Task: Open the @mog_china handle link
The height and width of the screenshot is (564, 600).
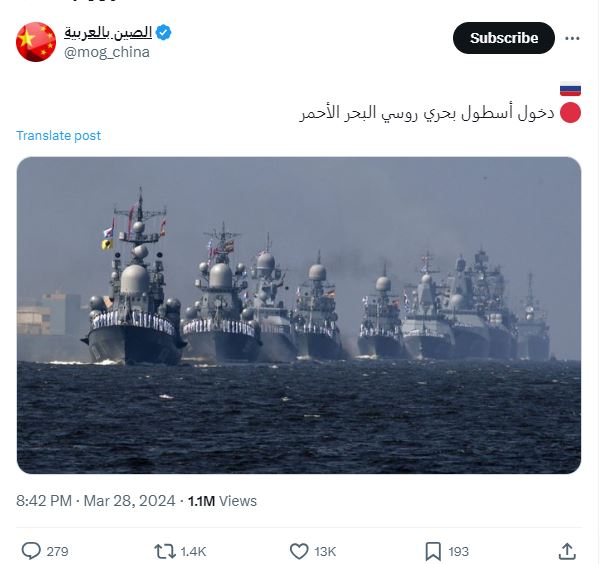Action: coord(107,52)
